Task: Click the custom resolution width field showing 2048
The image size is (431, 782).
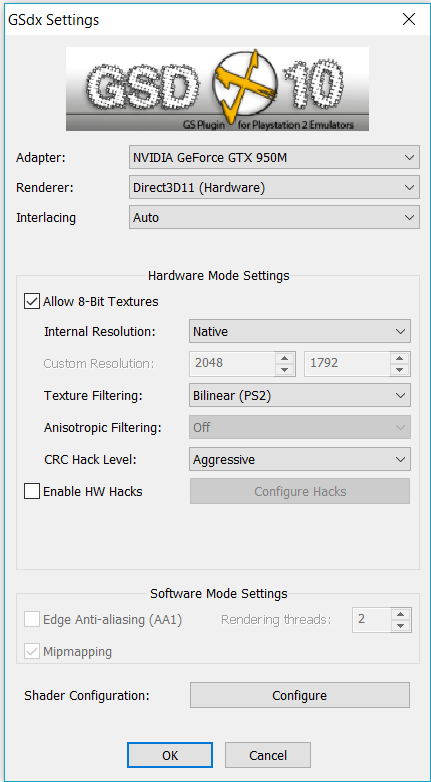Action: 232,364
